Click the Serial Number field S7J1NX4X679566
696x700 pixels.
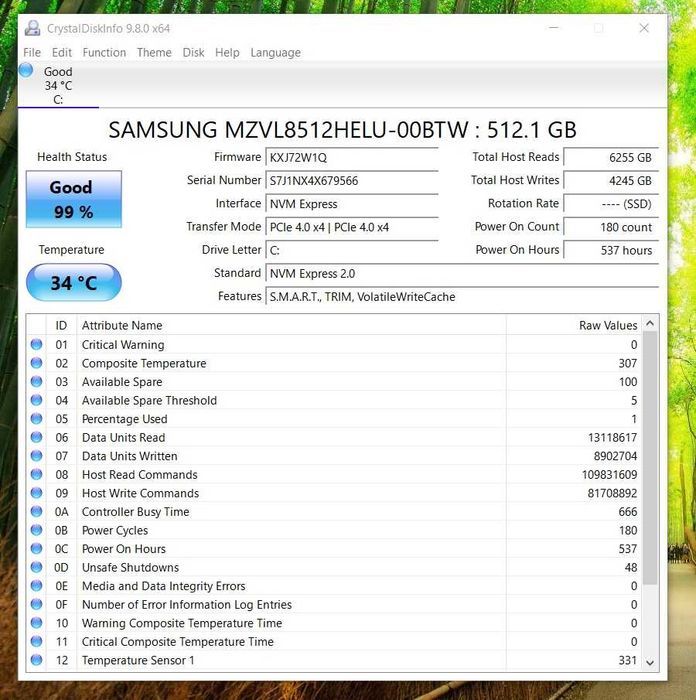click(x=352, y=180)
